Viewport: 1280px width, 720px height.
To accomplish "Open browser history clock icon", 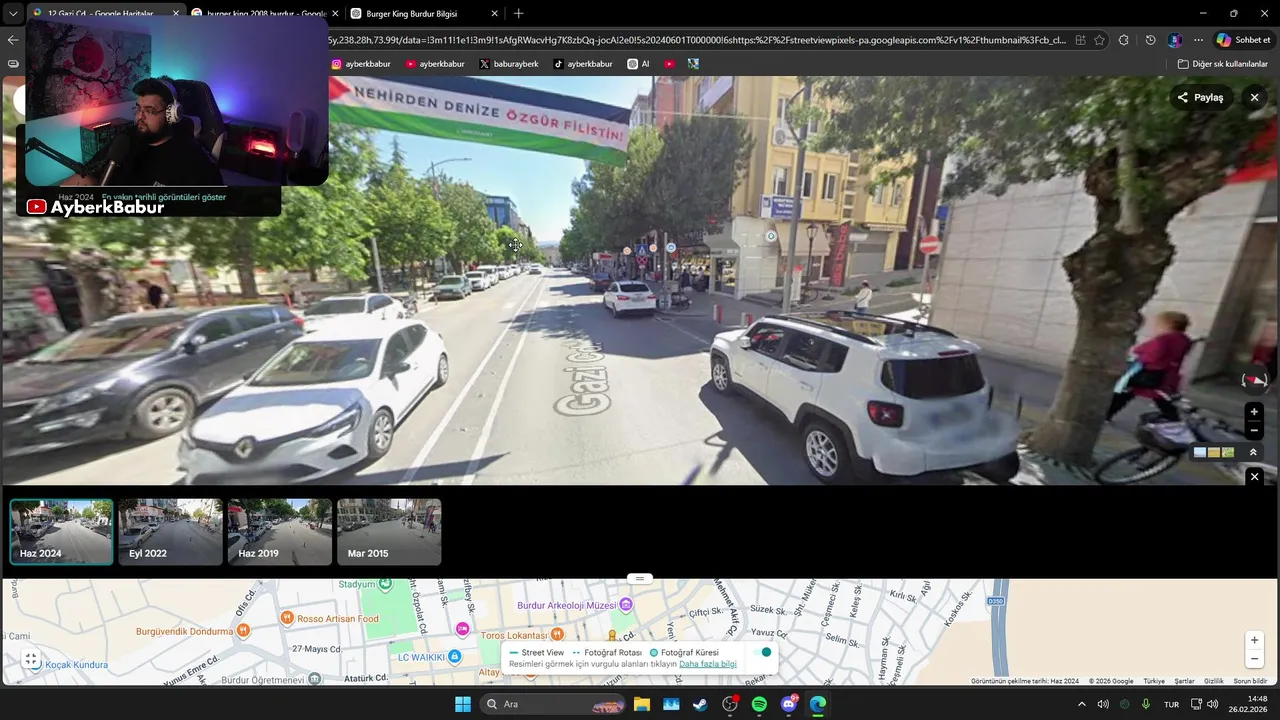I will pos(1150,40).
